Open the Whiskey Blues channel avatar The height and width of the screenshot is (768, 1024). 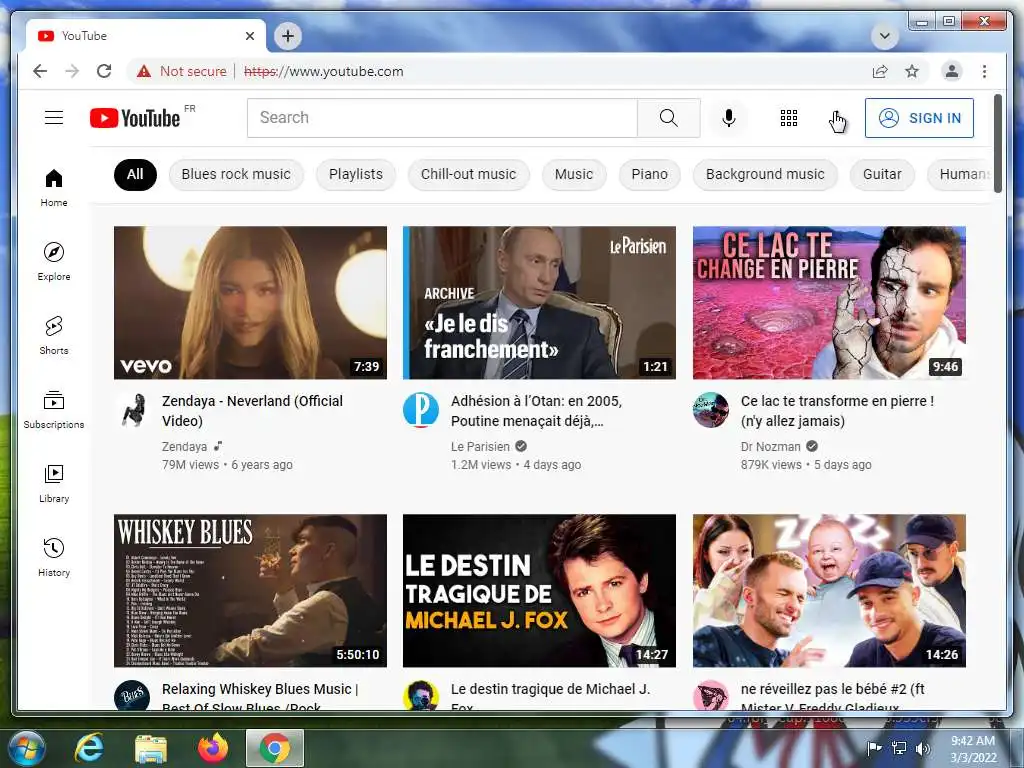133,696
